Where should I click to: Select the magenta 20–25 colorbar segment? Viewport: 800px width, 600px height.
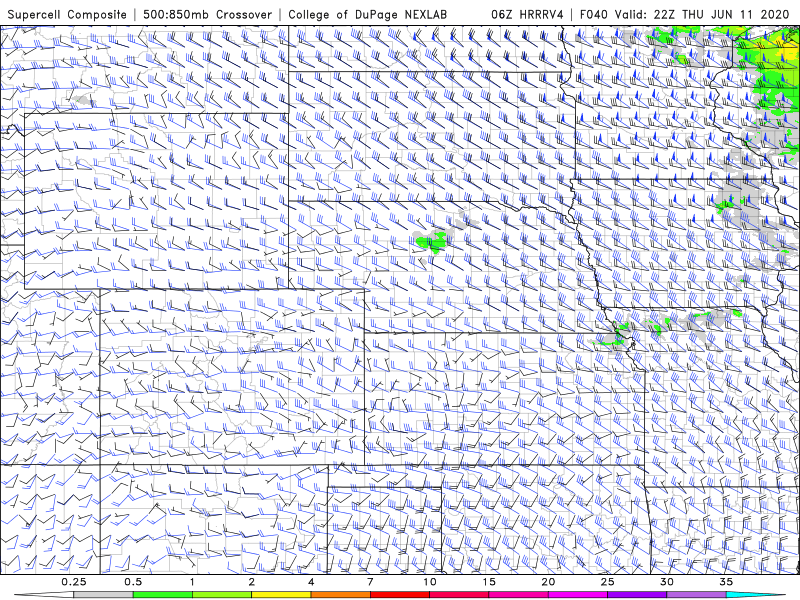(578, 595)
